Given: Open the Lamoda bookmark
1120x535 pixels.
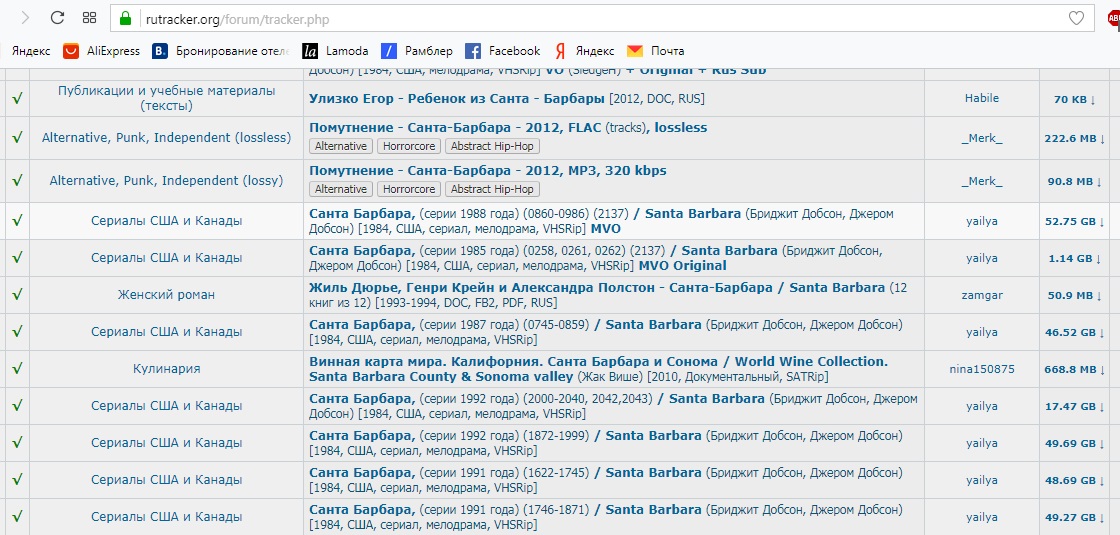Looking at the screenshot, I should click(x=335, y=51).
